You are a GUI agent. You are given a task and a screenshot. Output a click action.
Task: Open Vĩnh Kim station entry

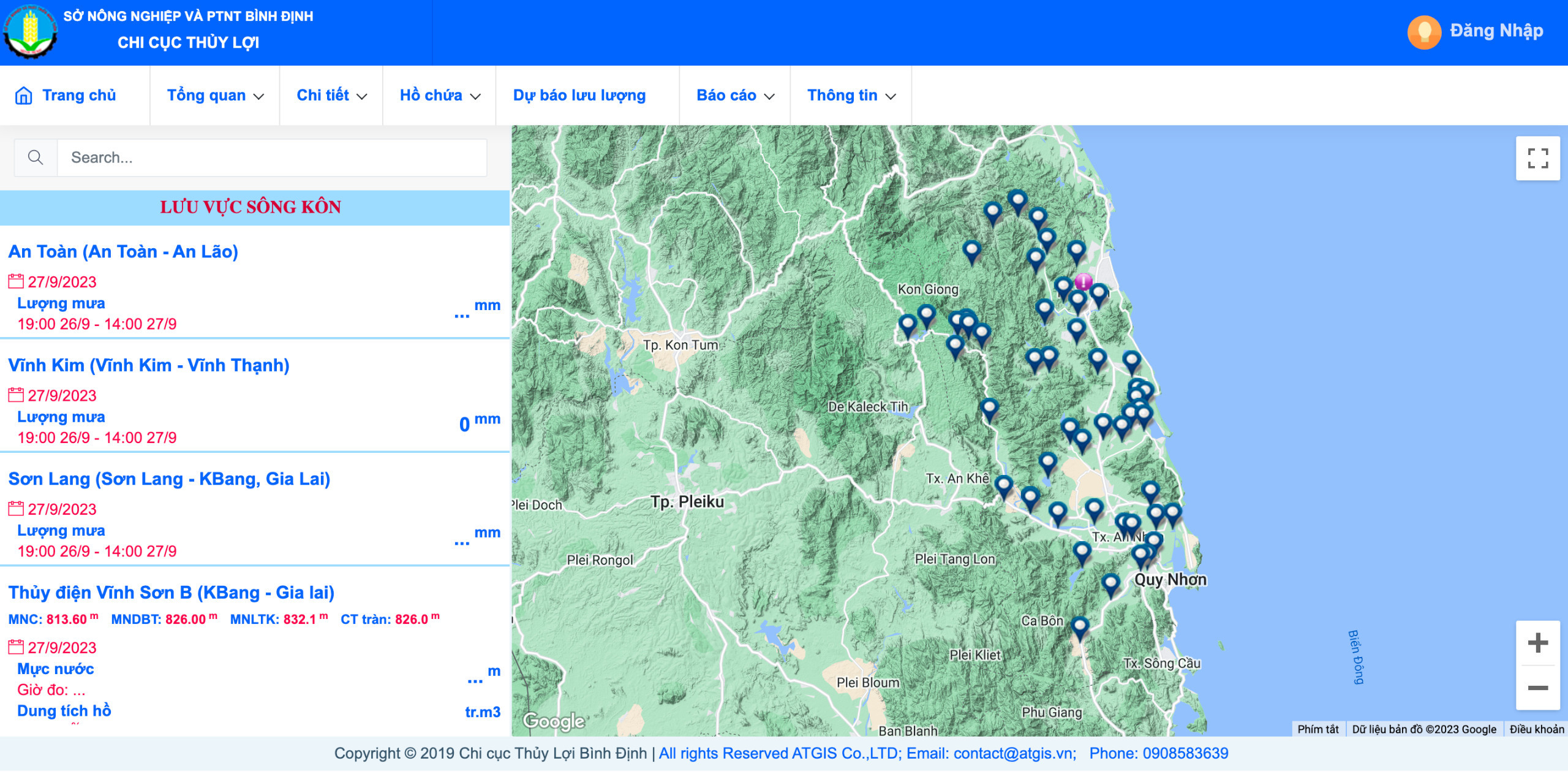pos(149,365)
